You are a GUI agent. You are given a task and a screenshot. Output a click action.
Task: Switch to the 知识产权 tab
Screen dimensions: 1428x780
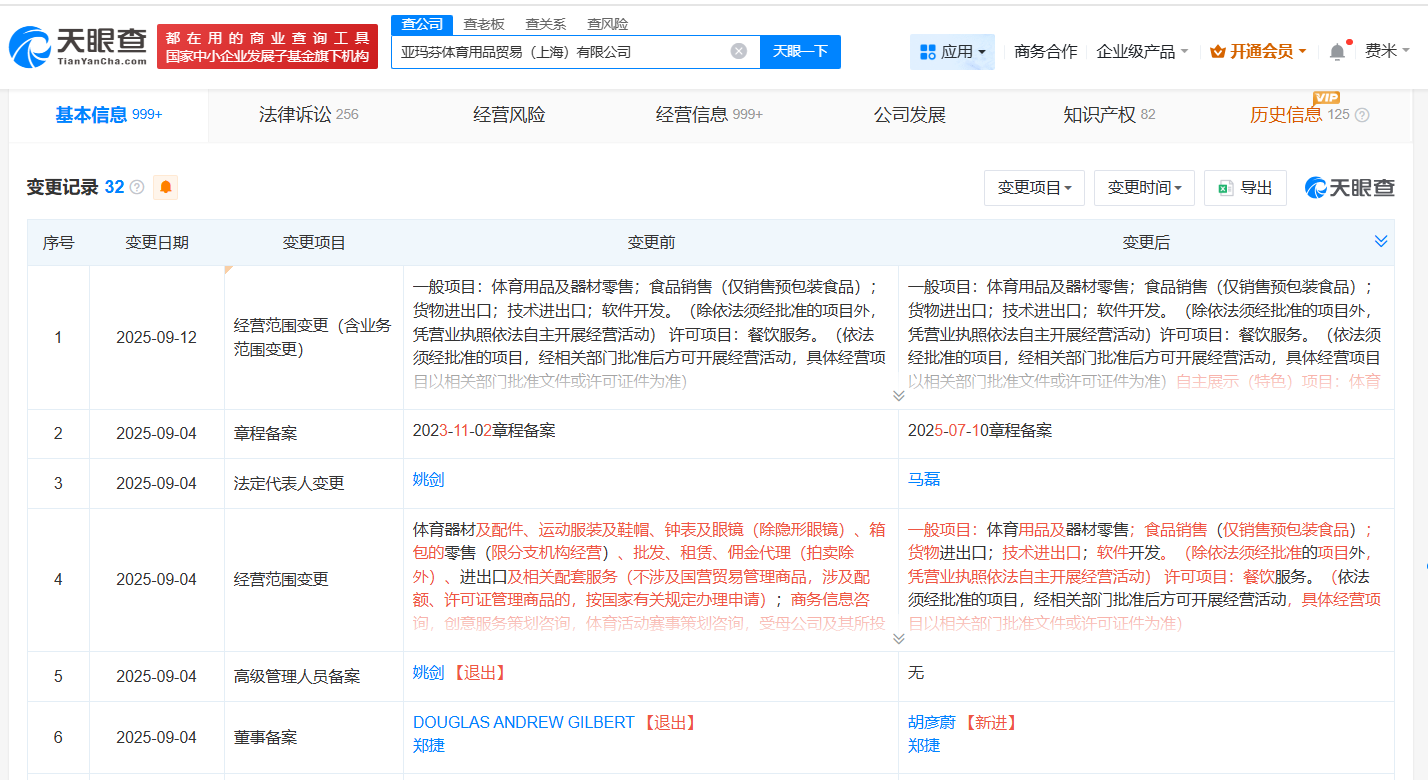[x=1108, y=115]
